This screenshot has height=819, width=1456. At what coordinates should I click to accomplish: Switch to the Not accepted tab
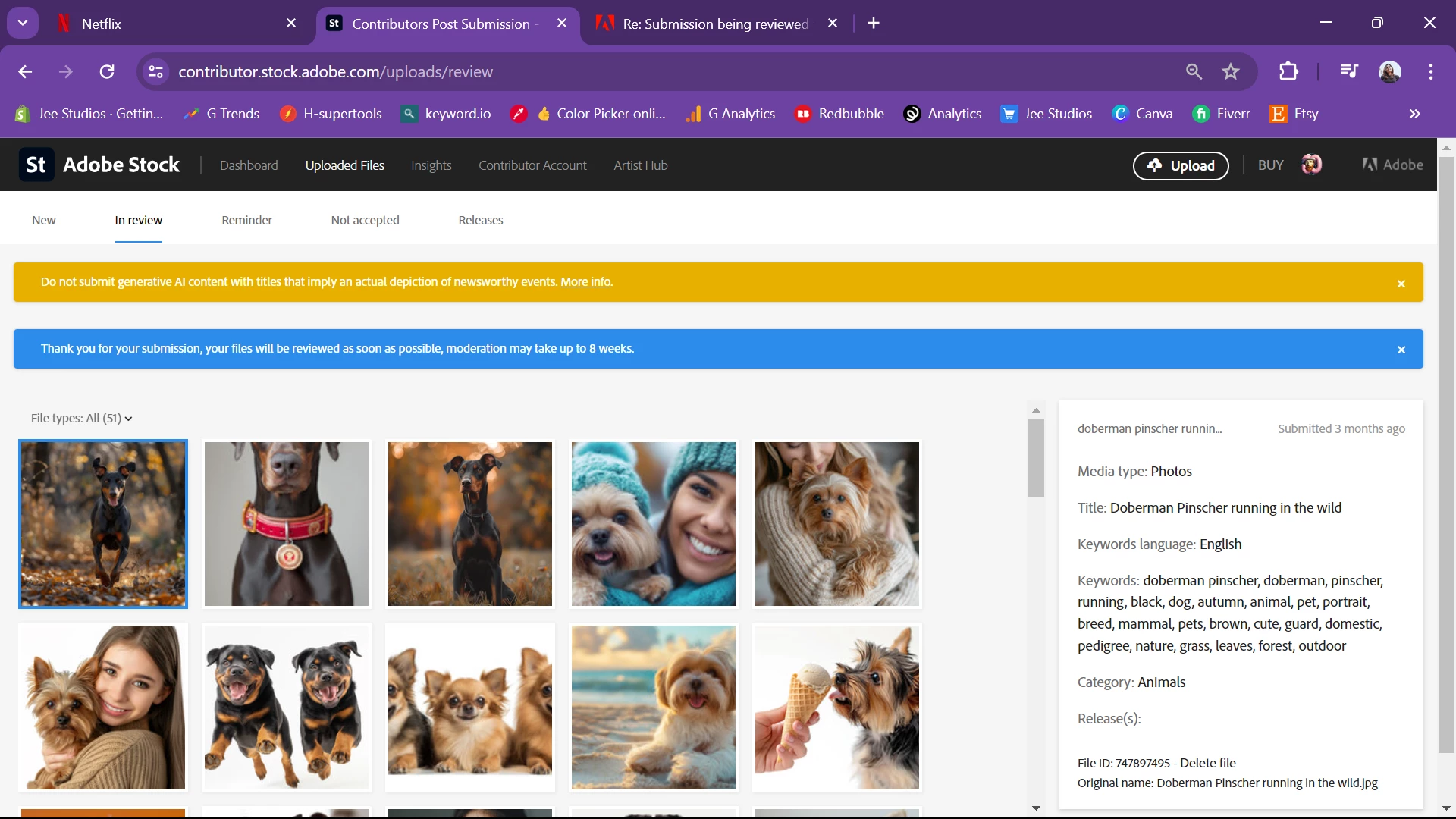[365, 220]
